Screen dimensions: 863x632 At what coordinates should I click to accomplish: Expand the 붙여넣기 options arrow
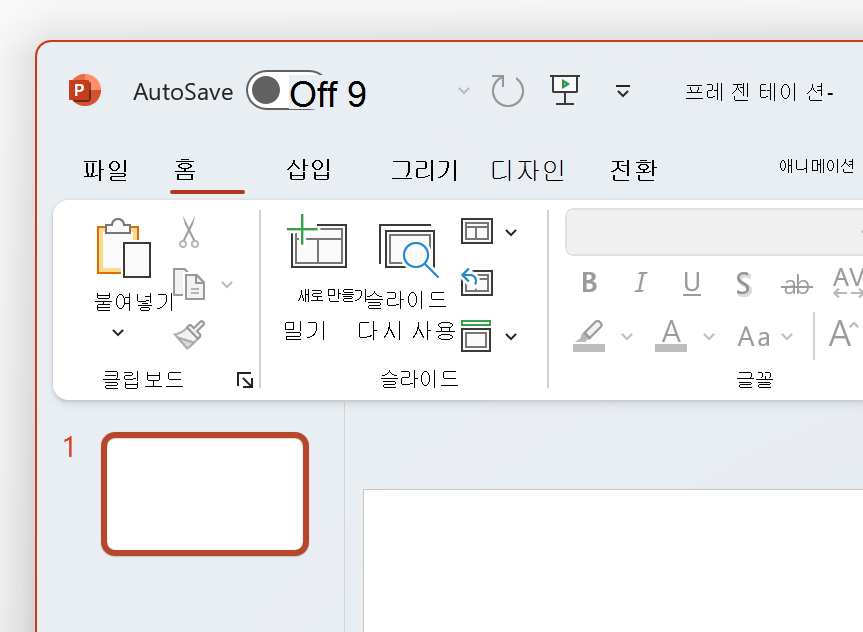[x=118, y=333]
